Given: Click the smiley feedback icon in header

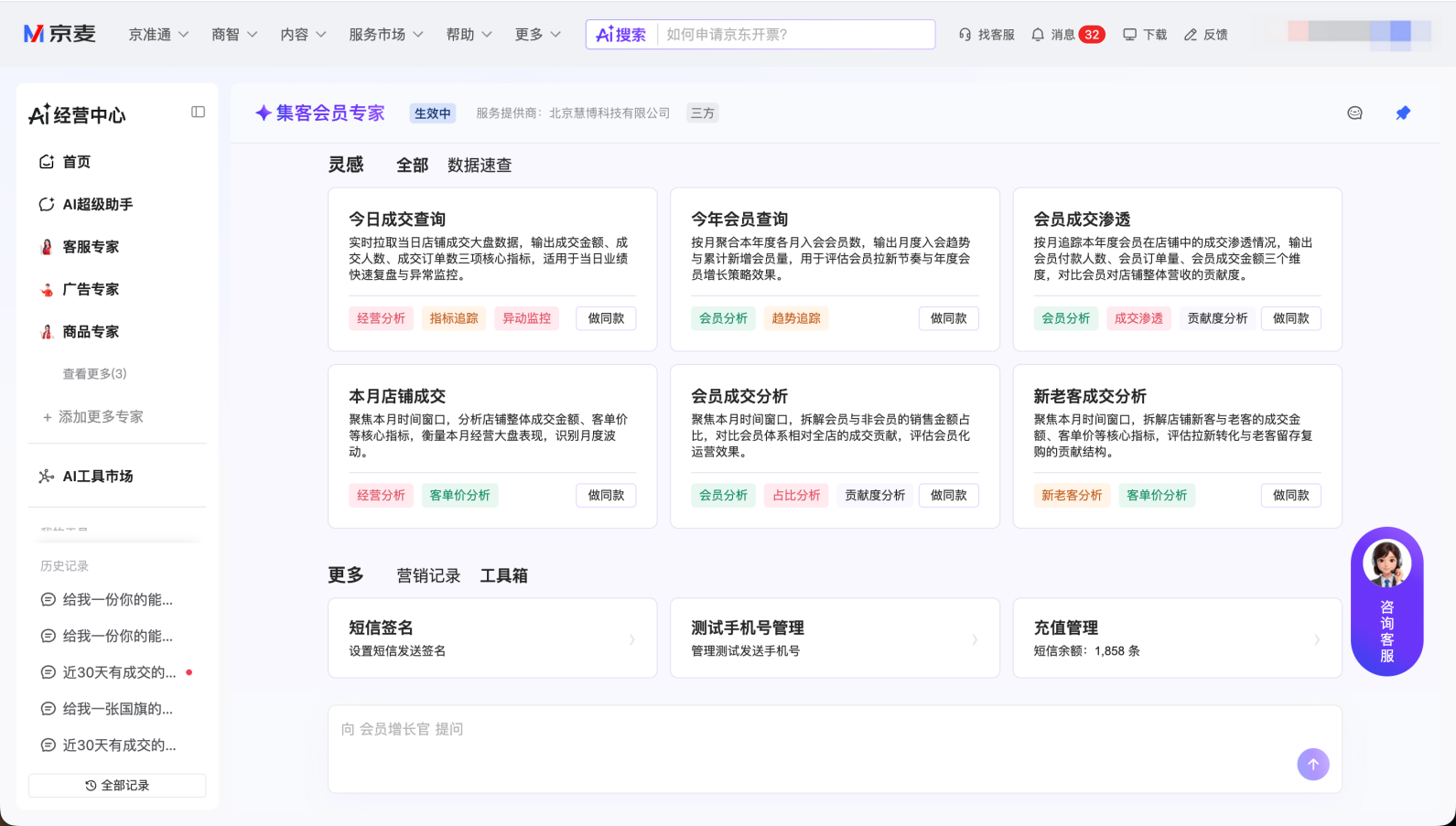Looking at the screenshot, I should click(x=1354, y=113).
